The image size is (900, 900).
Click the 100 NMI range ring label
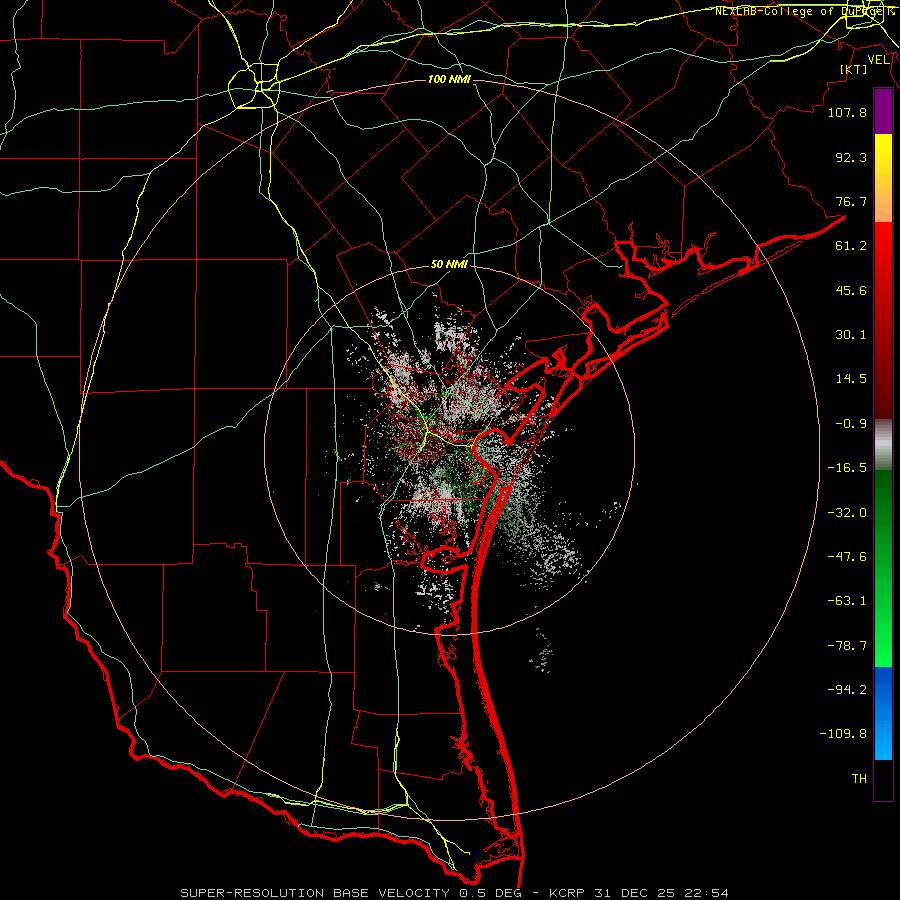coord(449,79)
